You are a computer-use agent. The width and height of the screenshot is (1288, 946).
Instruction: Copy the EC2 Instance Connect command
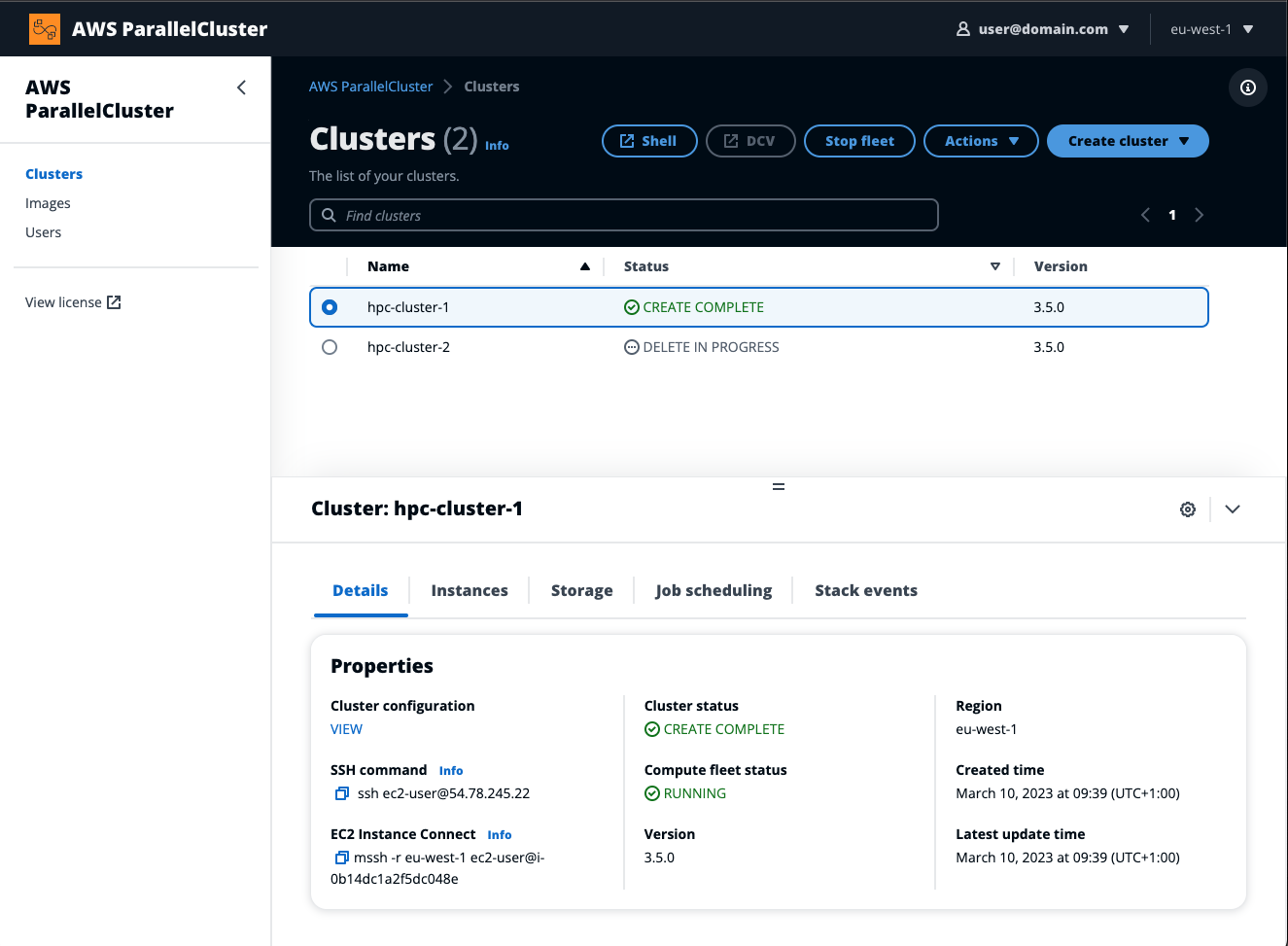[341, 858]
